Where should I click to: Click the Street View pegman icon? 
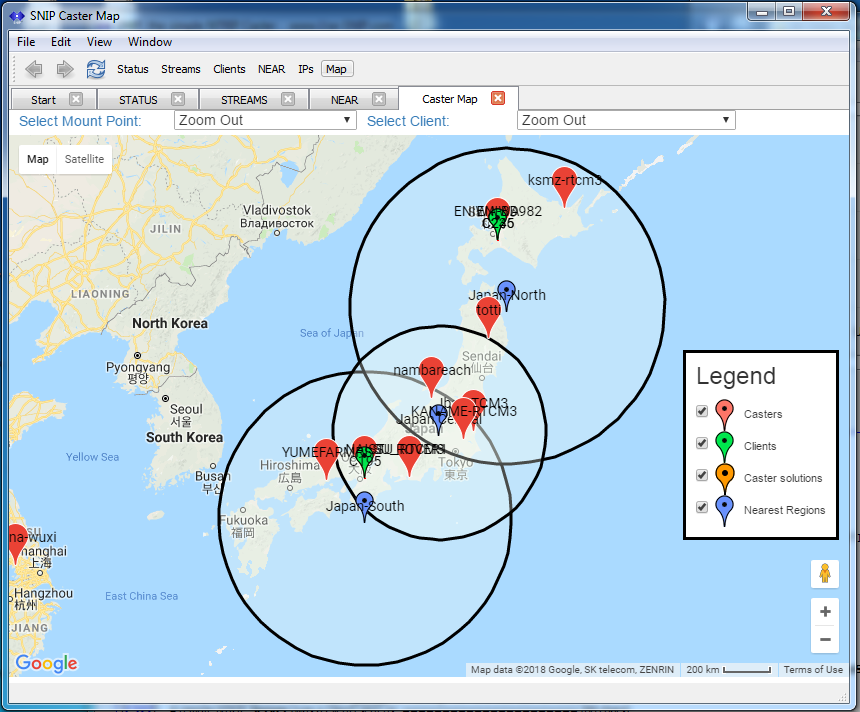pos(825,574)
